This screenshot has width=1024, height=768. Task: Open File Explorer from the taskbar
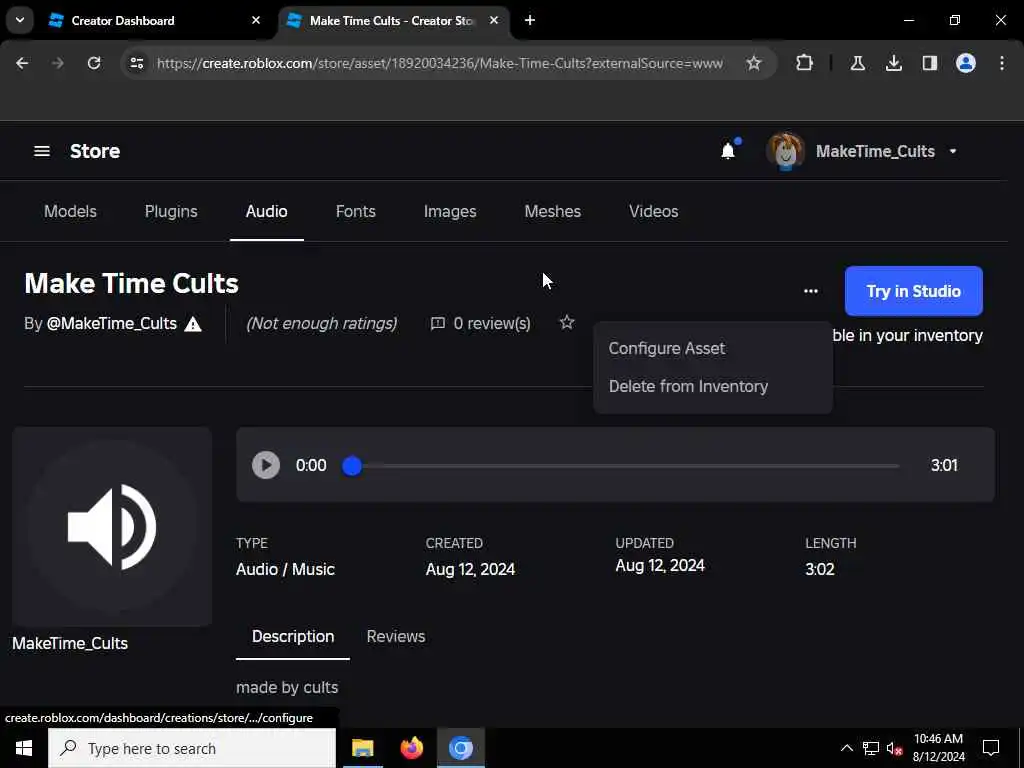[x=362, y=748]
